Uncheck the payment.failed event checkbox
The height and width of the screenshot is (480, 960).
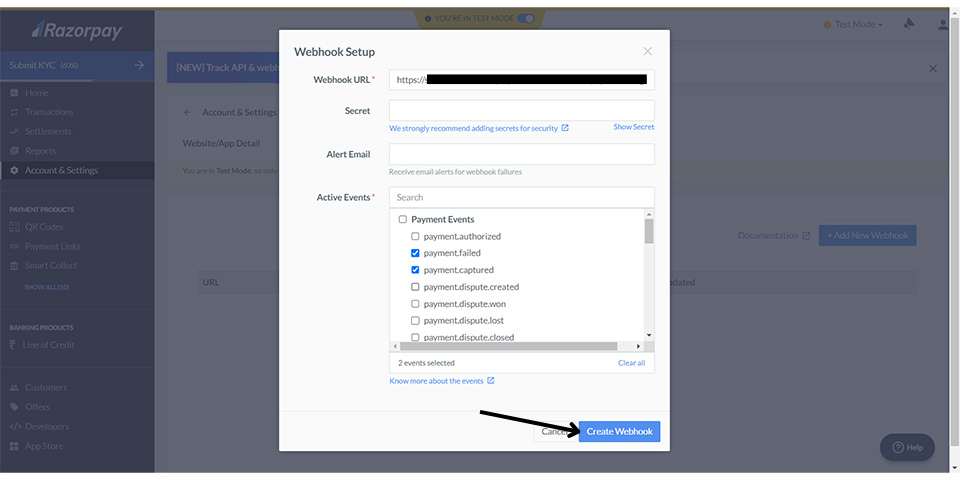click(x=415, y=254)
